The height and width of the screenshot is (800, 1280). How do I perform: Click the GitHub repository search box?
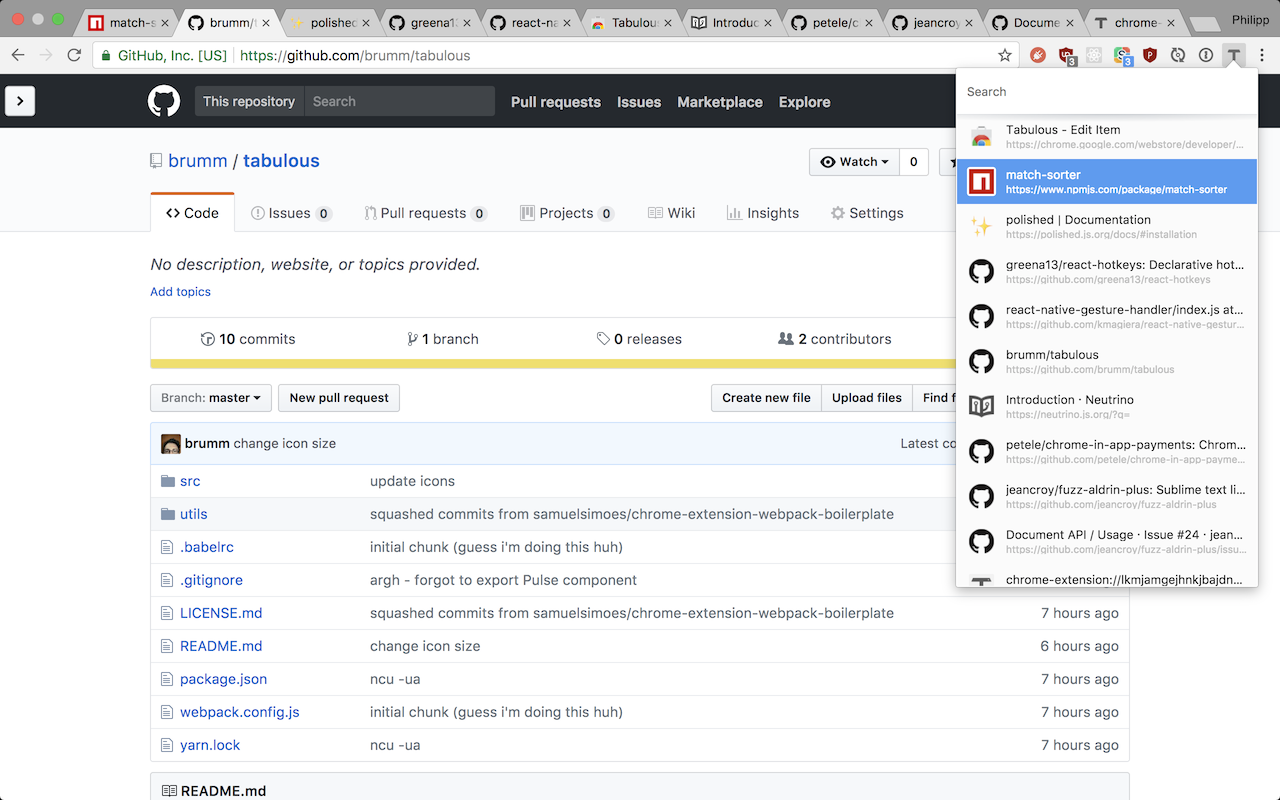pyautogui.click(x=399, y=101)
